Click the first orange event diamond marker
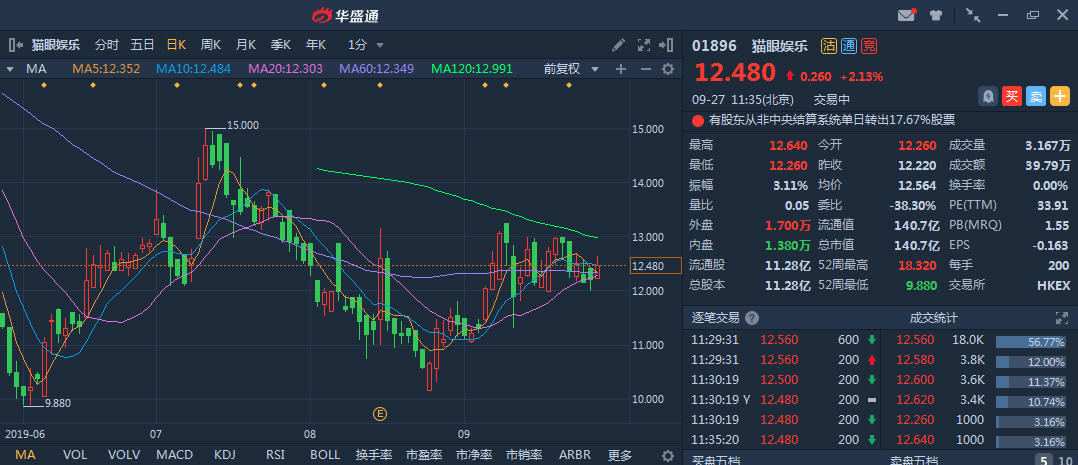This screenshot has width=1078, height=465. click(44, 85)
